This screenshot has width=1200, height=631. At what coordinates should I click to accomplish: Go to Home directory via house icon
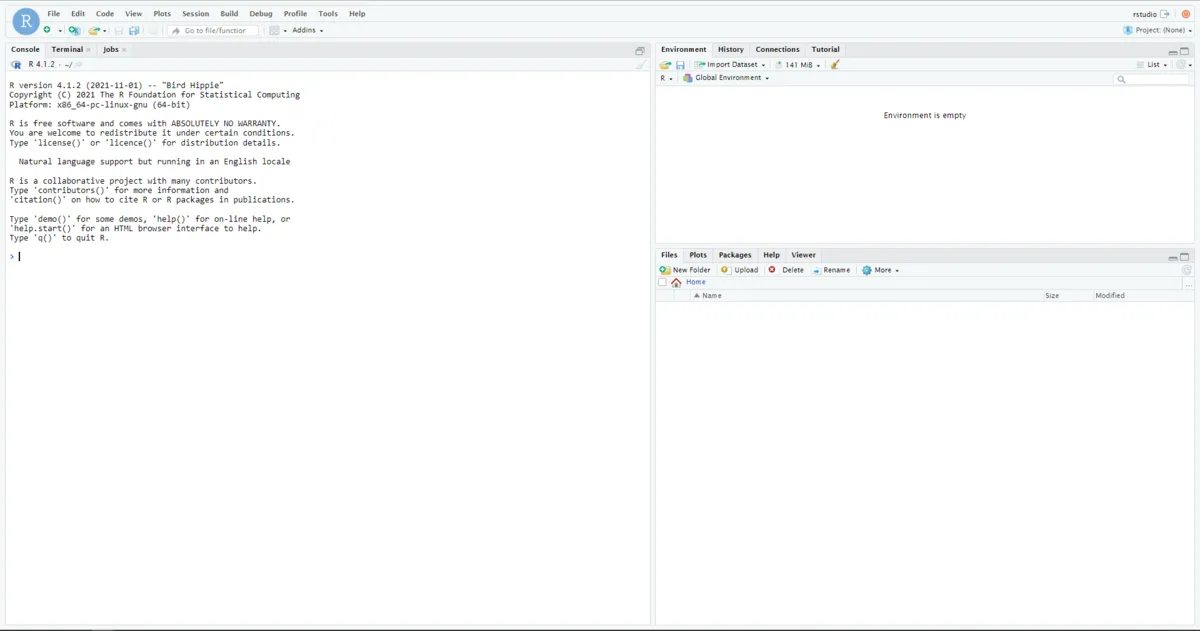[x=676, y=283]
